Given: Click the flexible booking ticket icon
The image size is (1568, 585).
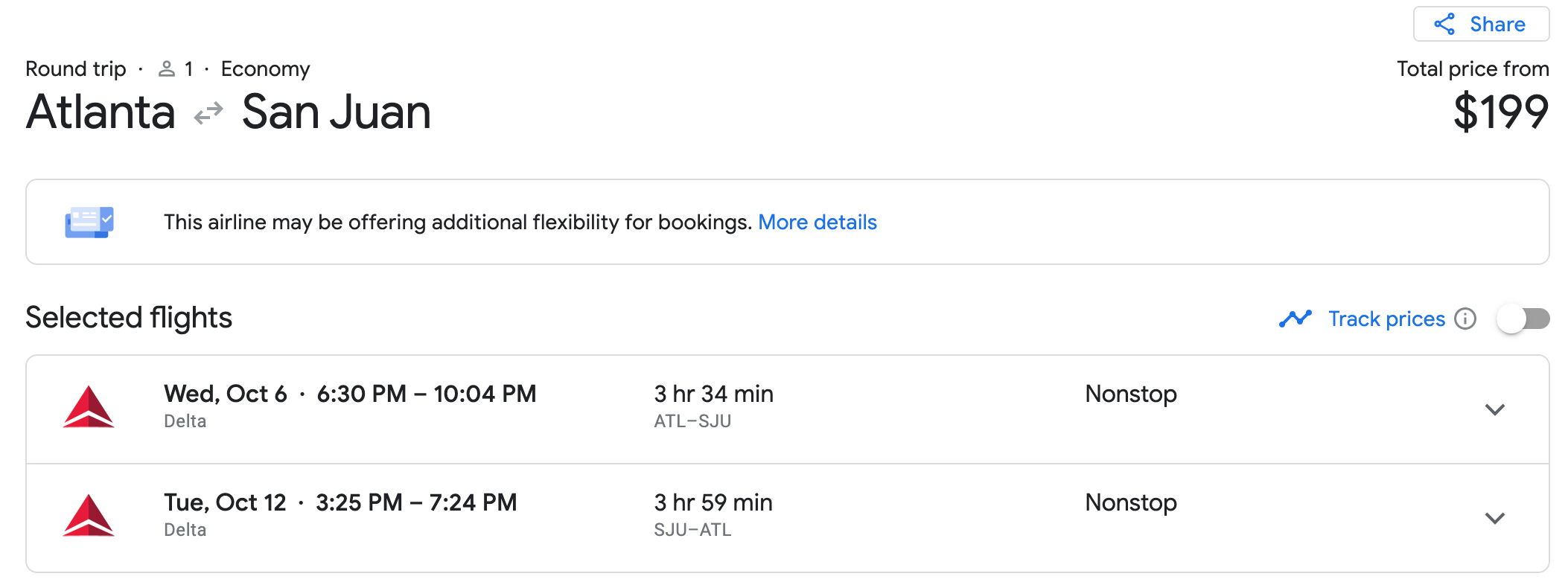Looking at the screenshot, I should pyautogui.click(x=89, y=222).
